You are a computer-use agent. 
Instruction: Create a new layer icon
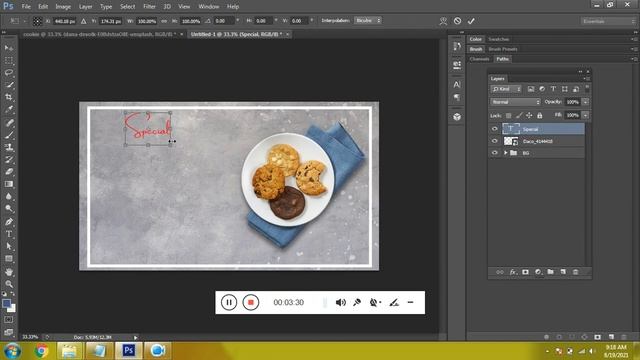point(563,272)
